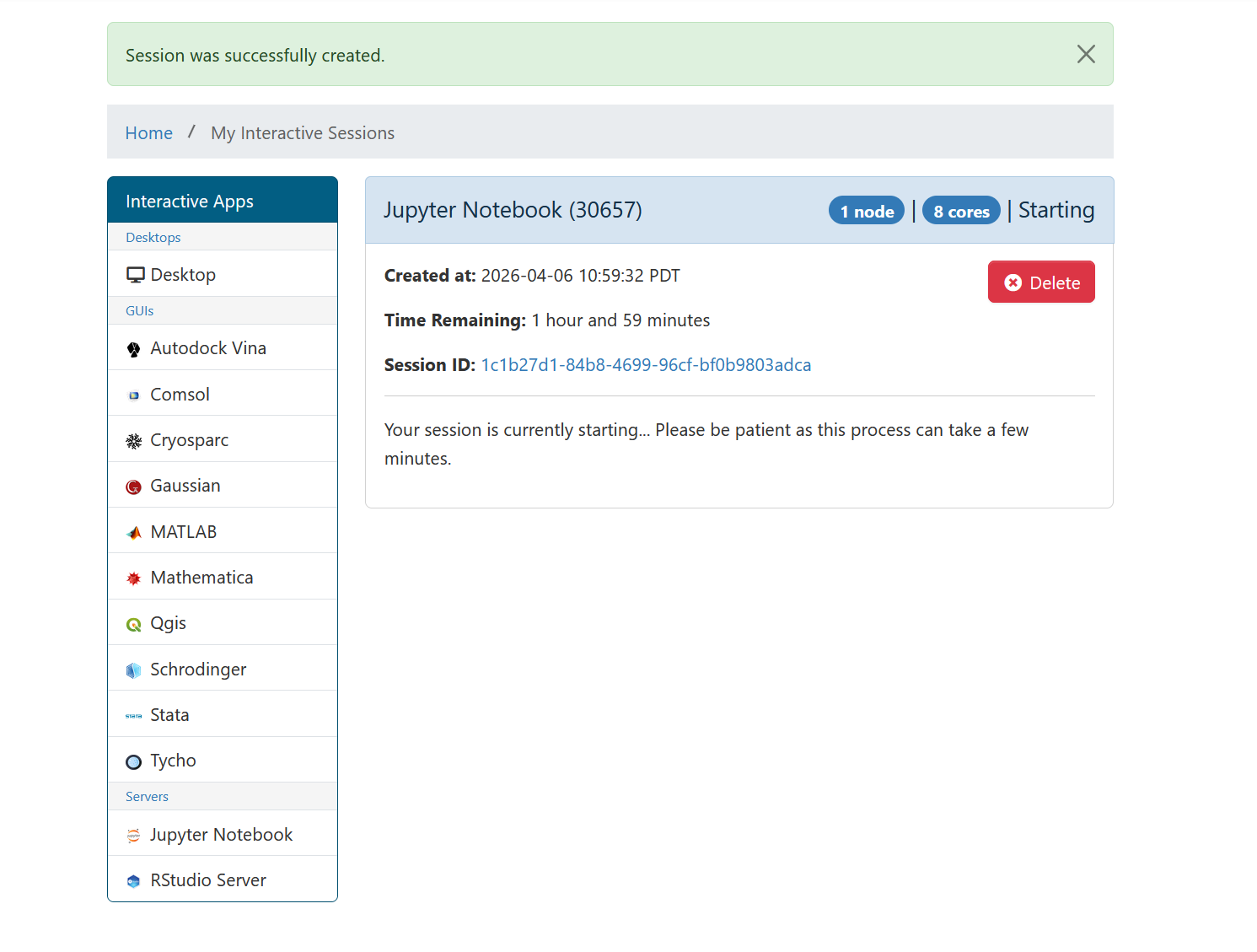Click the Stata logo icon
The height and width of the screenshot is (952, 1257).
[x=133, y=716]
